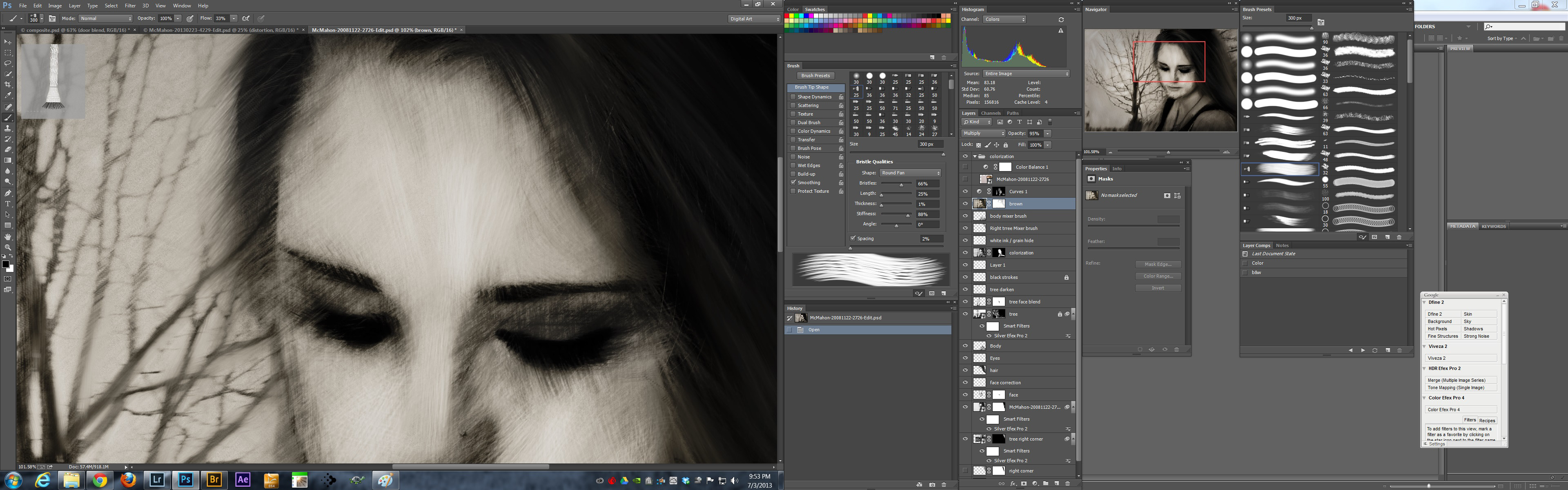This screenshot has height=490, width=1568.
Task: Select the Clone Stamp tool
Action: 8,129
